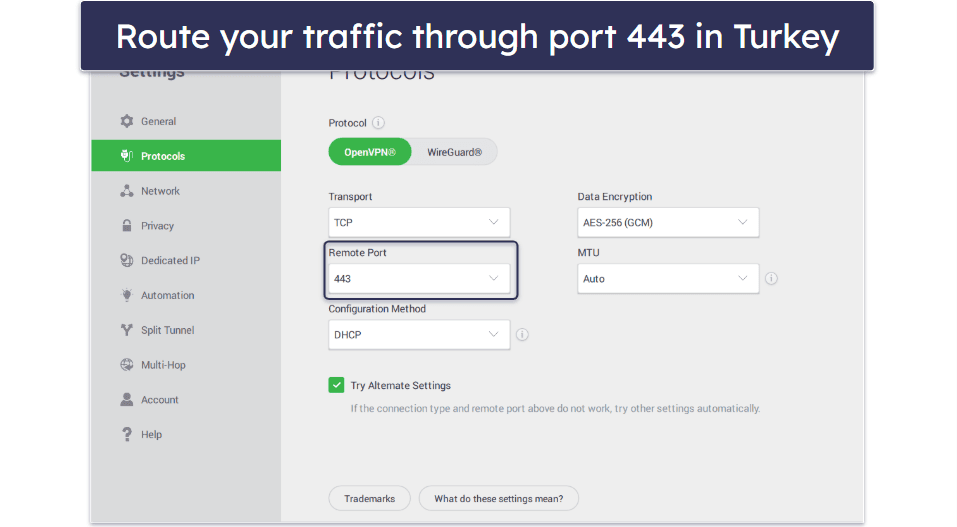This screenshot has height=527, width=957.
Task: Click the Trademarks button
Action: click(370, 498)
